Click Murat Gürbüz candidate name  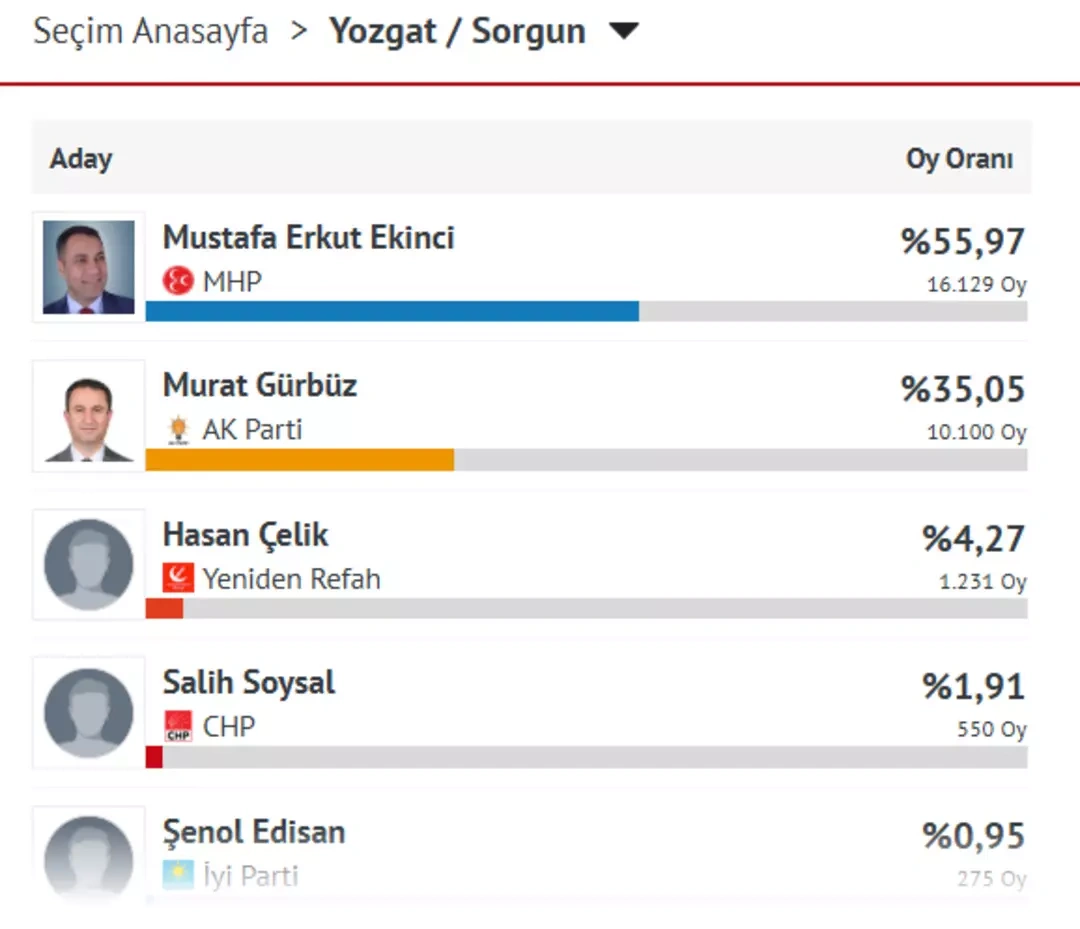click(x=260, y=386)
